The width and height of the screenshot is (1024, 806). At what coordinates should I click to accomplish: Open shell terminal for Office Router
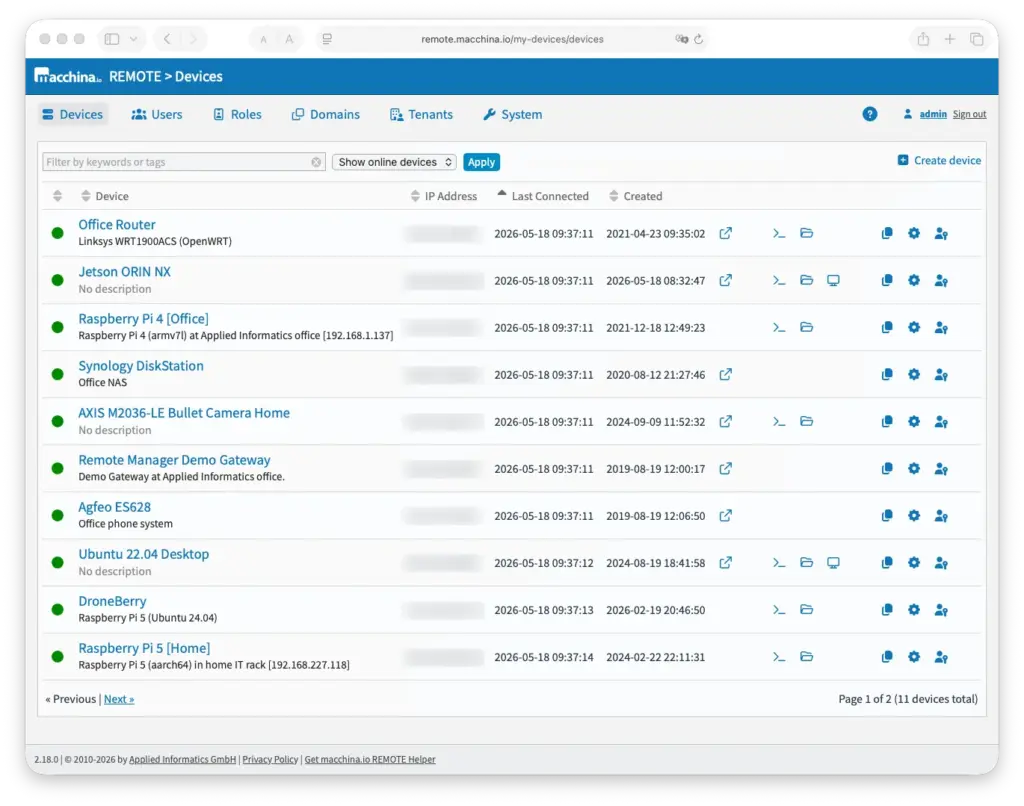(778, 233)
